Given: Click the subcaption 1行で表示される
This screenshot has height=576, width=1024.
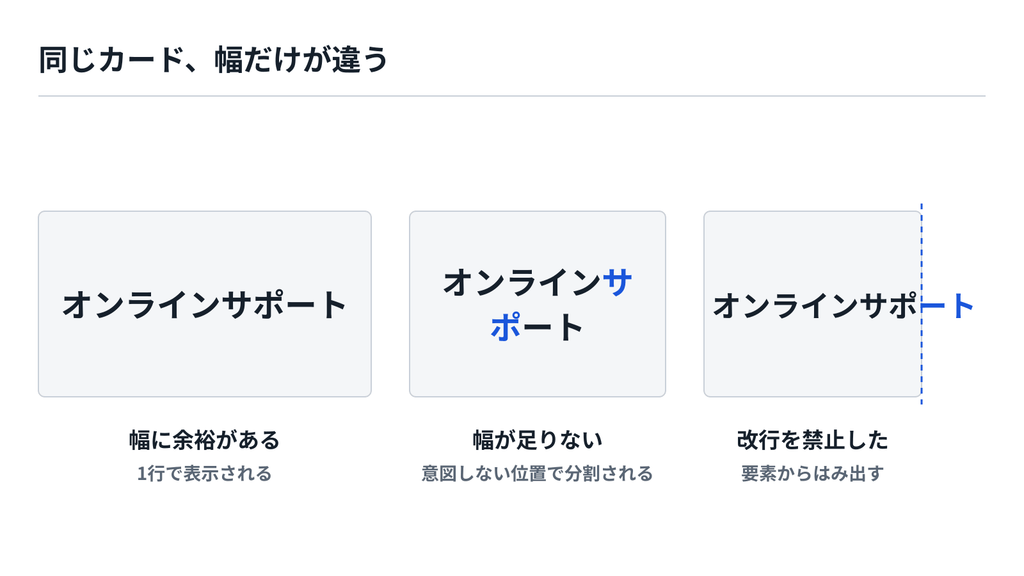Looking at the screenshot, I should click(x=204, y=473).
